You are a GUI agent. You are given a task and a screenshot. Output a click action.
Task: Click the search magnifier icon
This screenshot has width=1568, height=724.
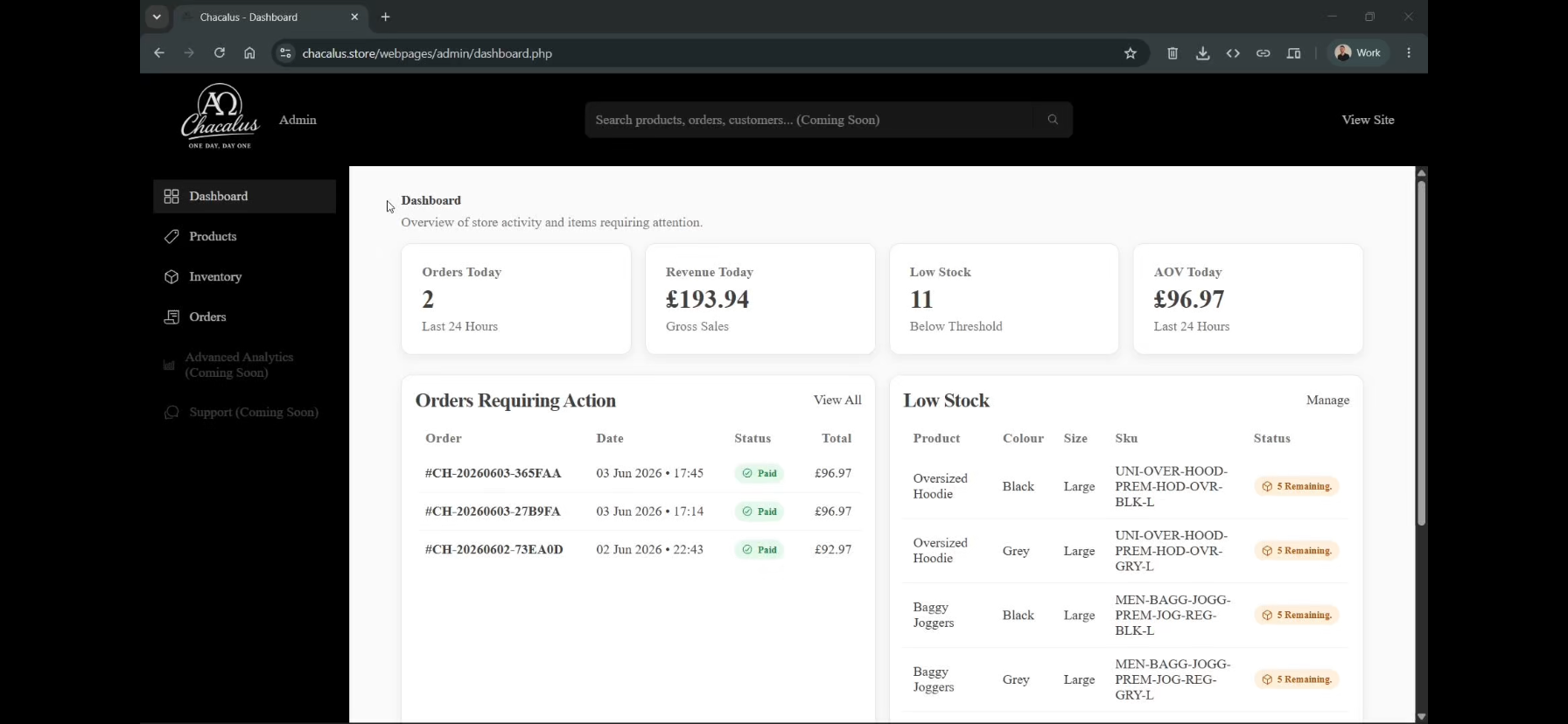tap(1053, 120)
